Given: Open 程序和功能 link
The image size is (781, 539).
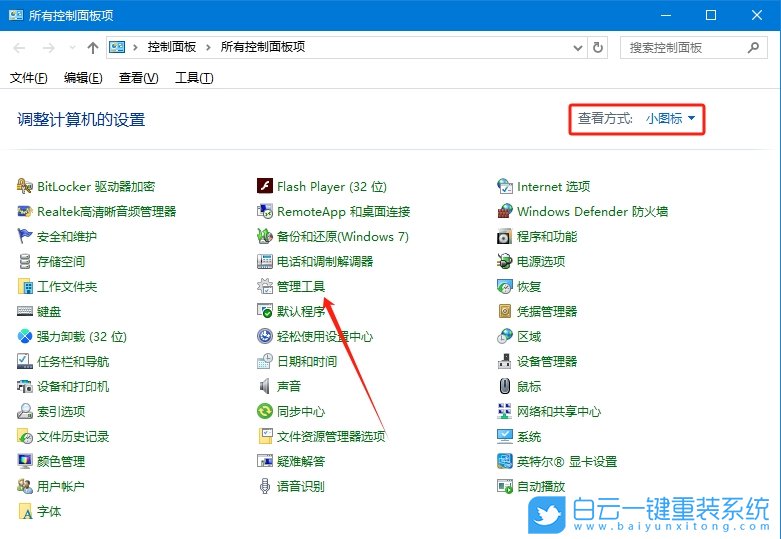Looking at the screenshot, I should tap(547, 236).
